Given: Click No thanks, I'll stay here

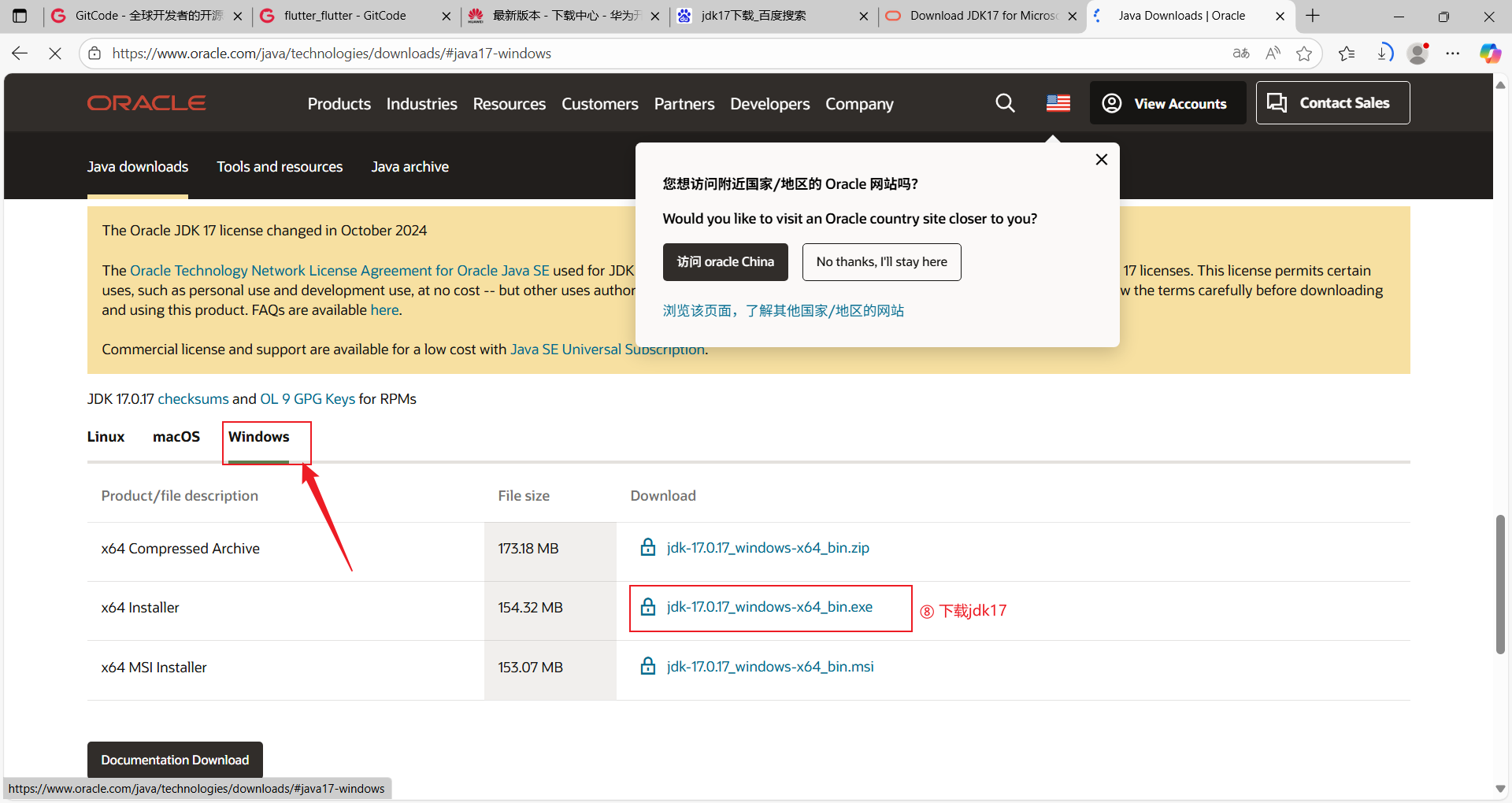Looking at the screenshot, I should (882, 262).
